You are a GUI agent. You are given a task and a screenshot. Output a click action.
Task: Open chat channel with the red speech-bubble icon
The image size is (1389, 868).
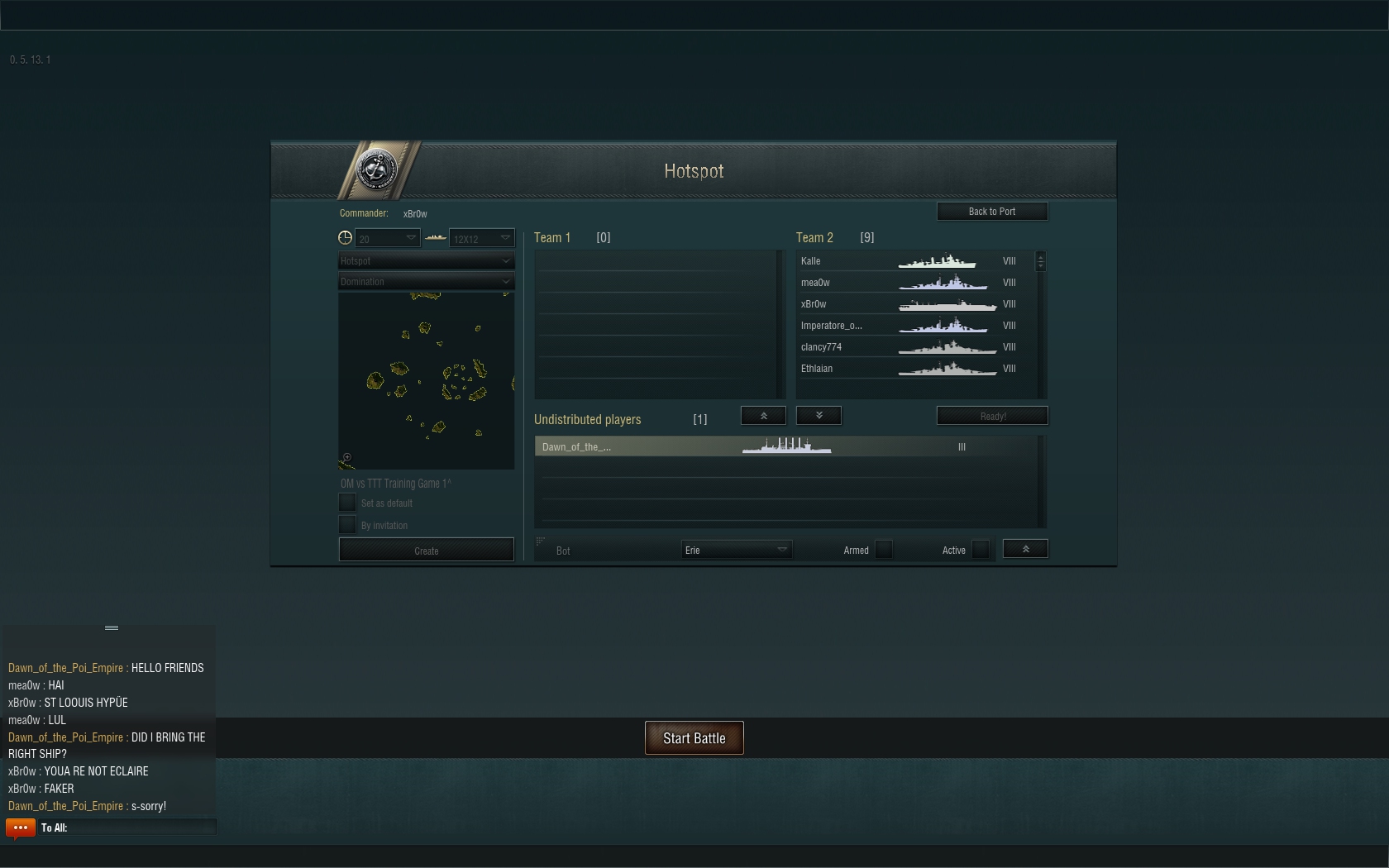pyautogui.click(x=21, y=827)
